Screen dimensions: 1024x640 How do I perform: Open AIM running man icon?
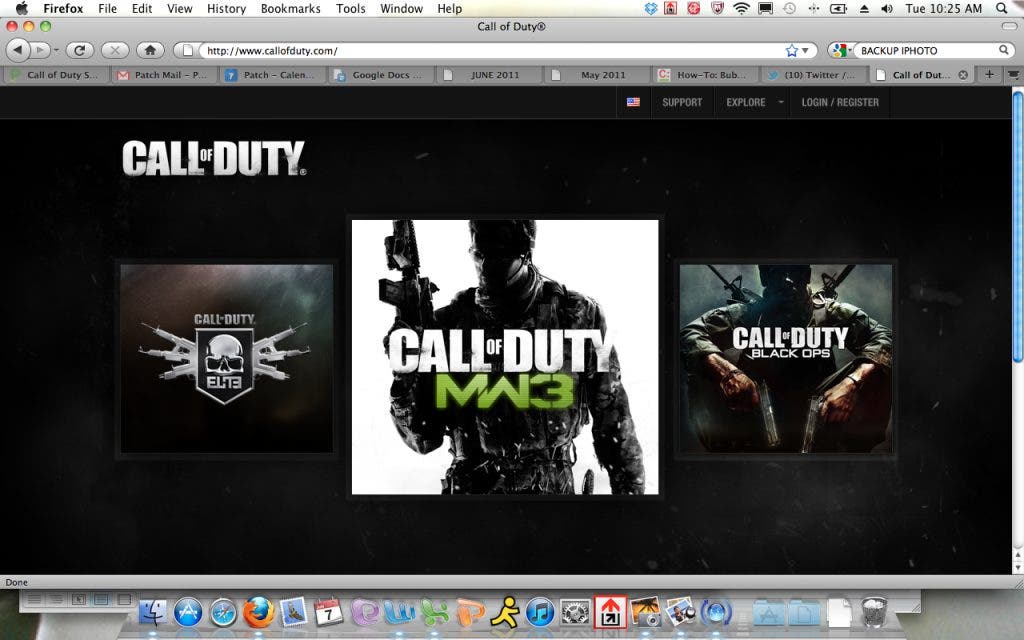505,613
